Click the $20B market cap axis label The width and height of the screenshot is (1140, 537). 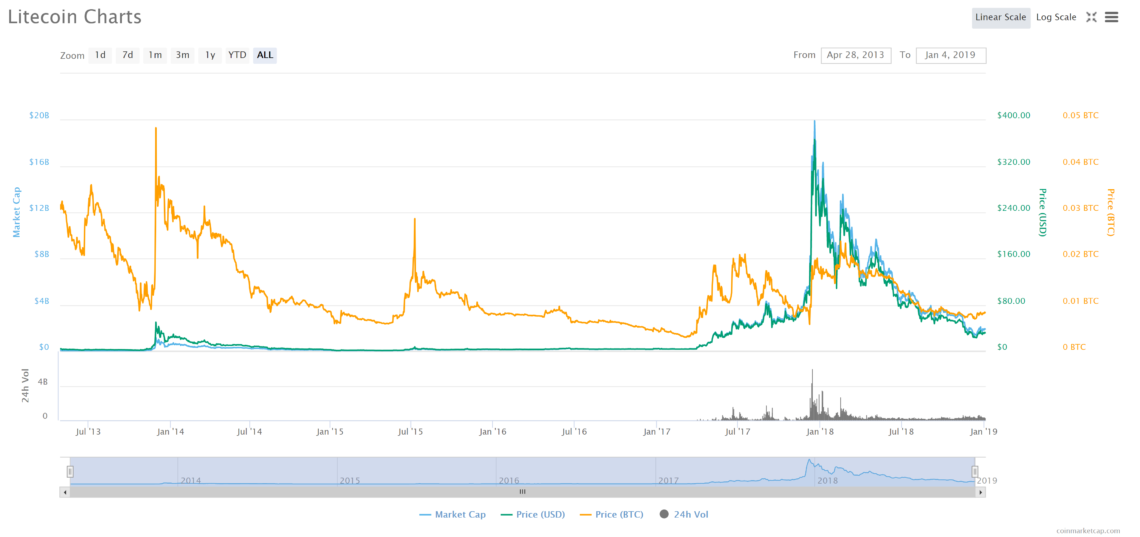click(x=39, y=116)
